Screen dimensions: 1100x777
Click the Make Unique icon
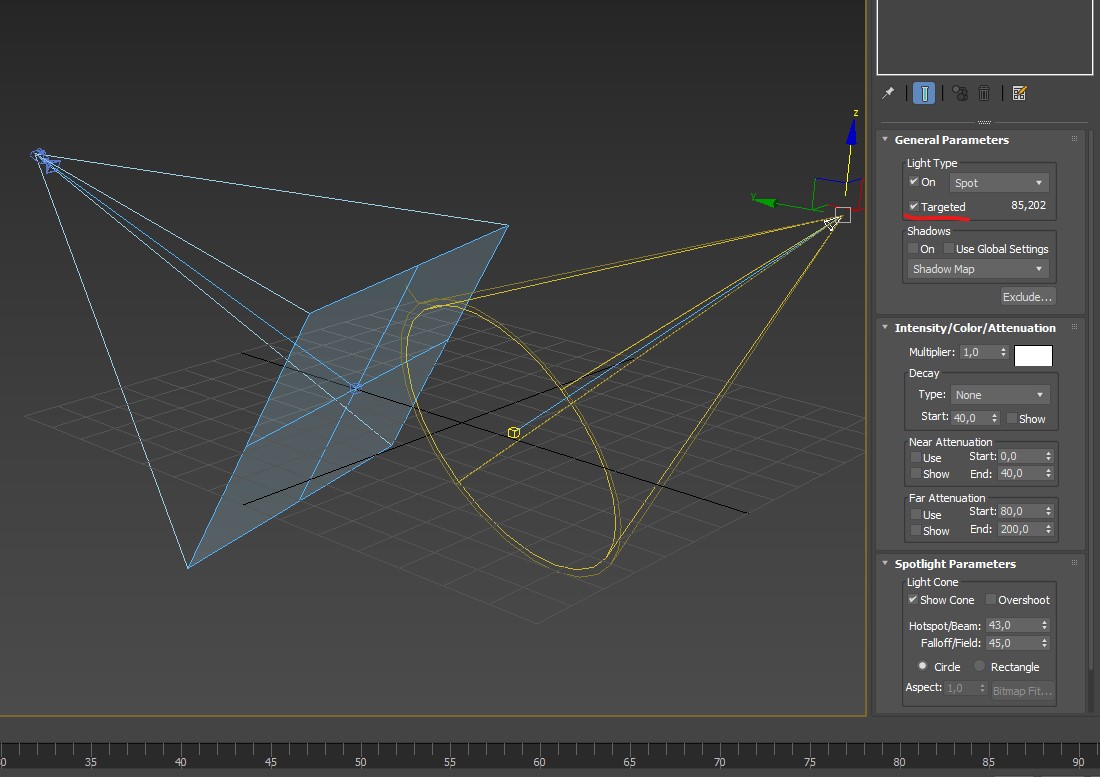[x=960, y=93]
